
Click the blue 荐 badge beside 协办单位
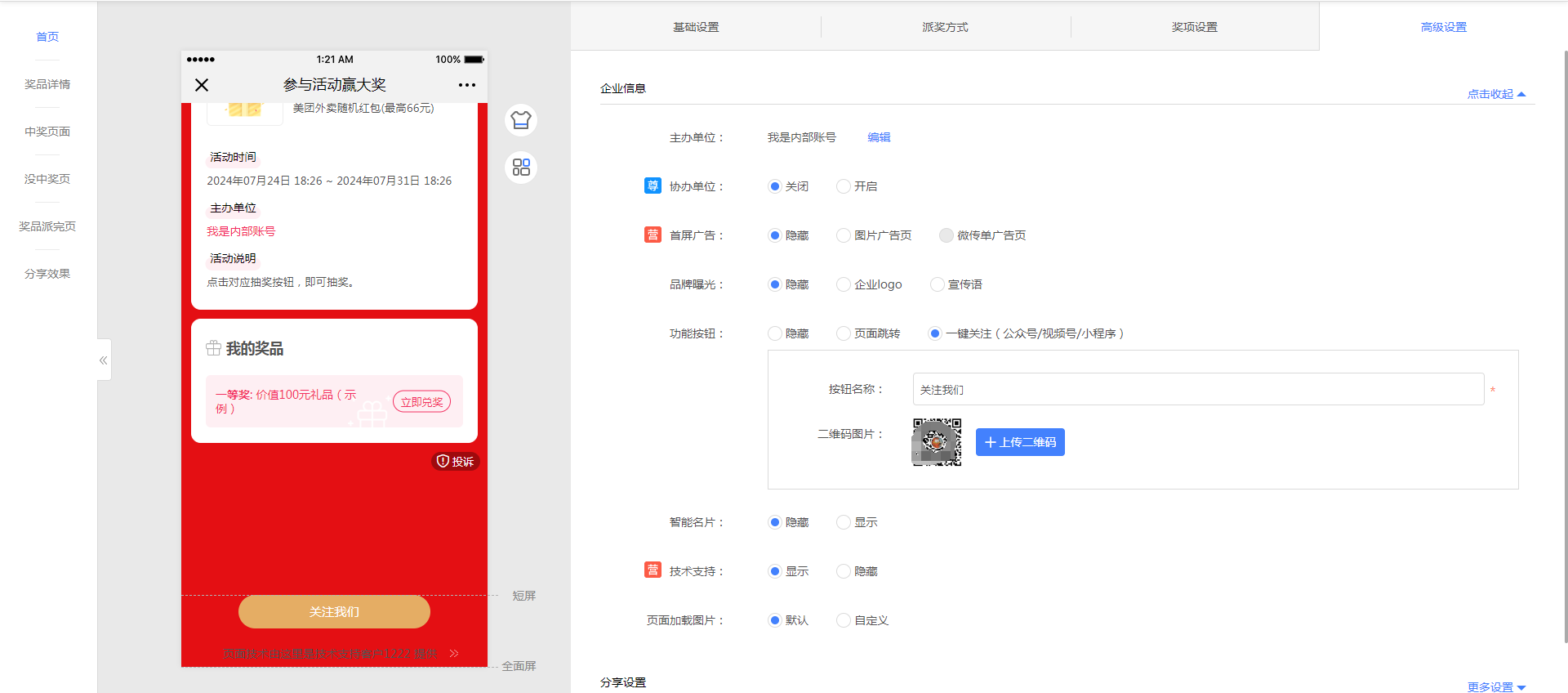tap(653, 186)
